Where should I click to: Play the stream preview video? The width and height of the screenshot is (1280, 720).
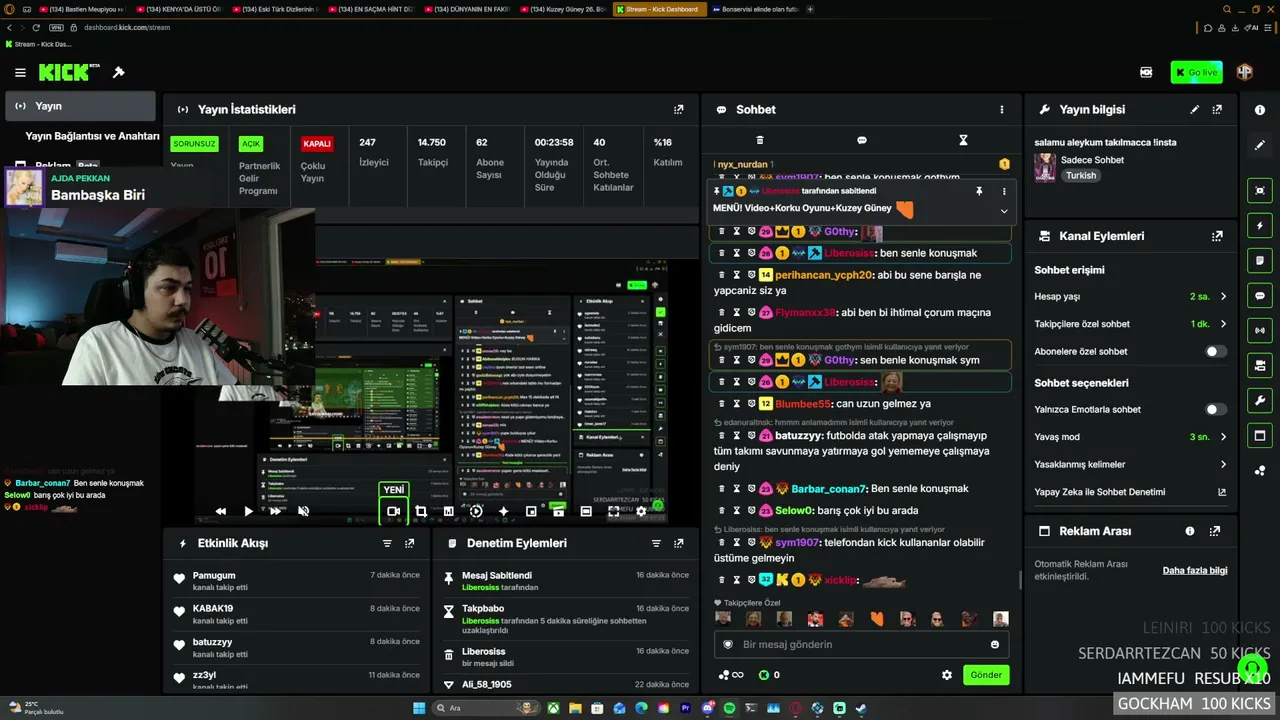click(248, 511)
